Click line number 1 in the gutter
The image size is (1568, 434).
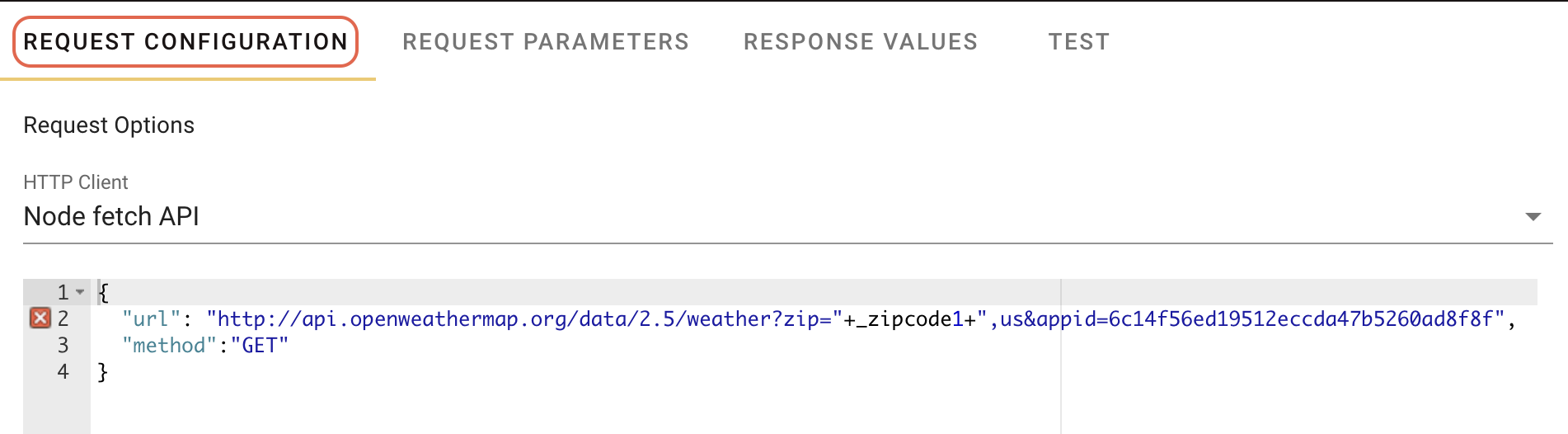pos(63,292)
